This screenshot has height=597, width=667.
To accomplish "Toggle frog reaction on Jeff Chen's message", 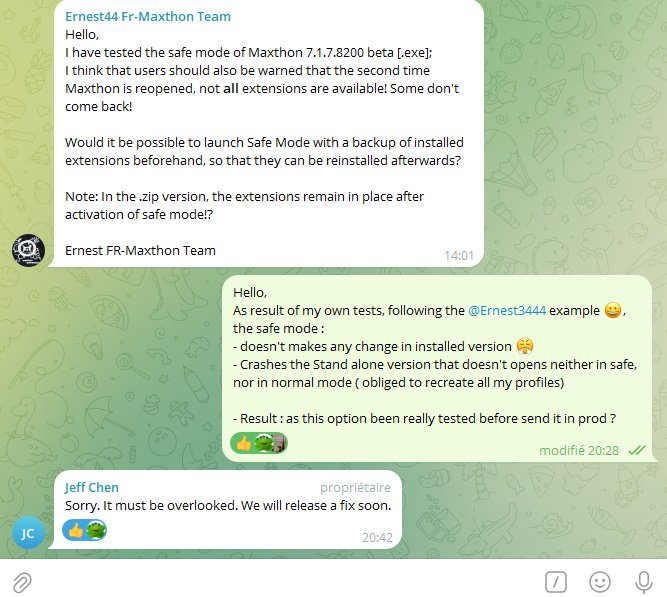I will (96, 530).
